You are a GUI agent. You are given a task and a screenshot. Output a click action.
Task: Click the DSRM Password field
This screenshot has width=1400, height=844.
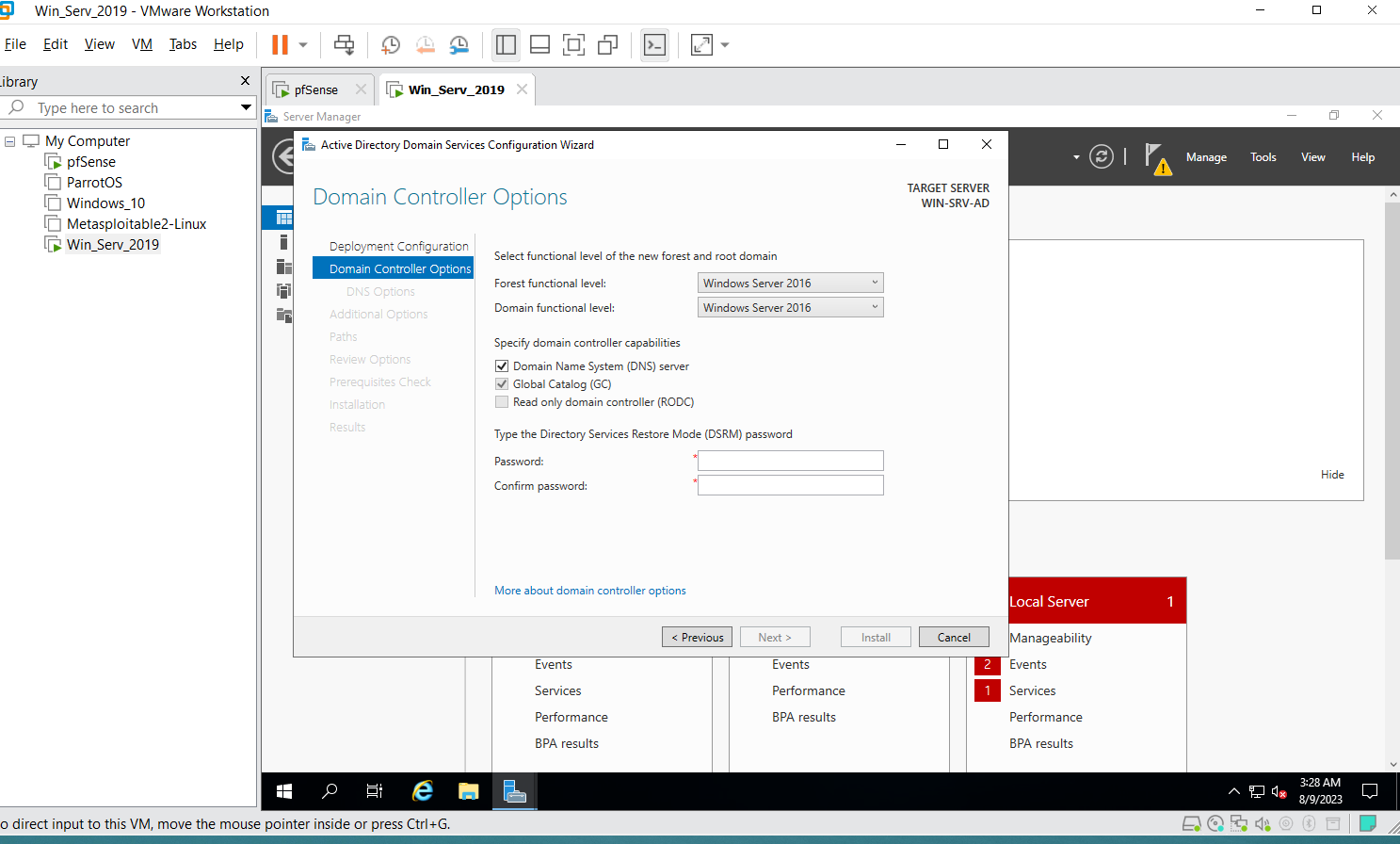coord(791,461)
